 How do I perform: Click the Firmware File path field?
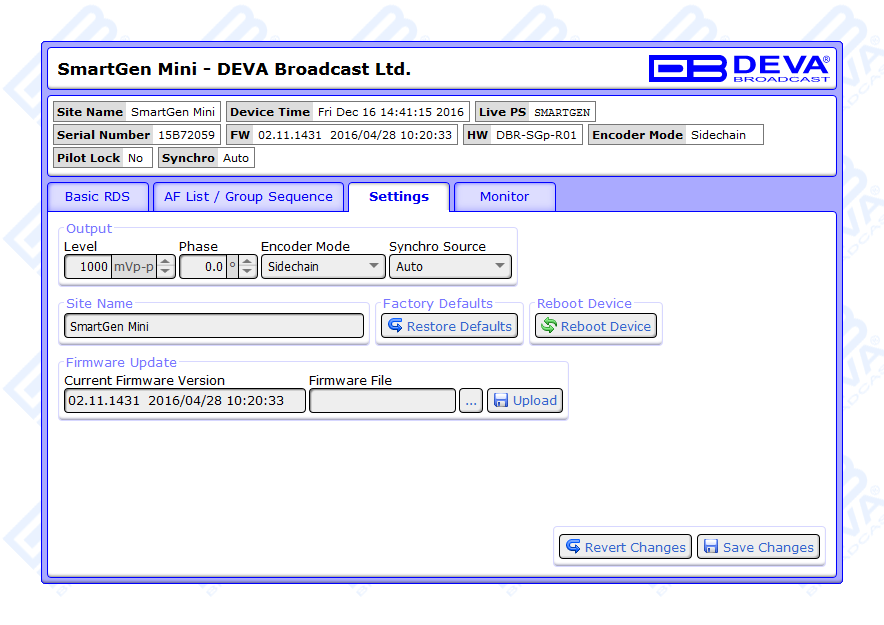pos(382,401)
